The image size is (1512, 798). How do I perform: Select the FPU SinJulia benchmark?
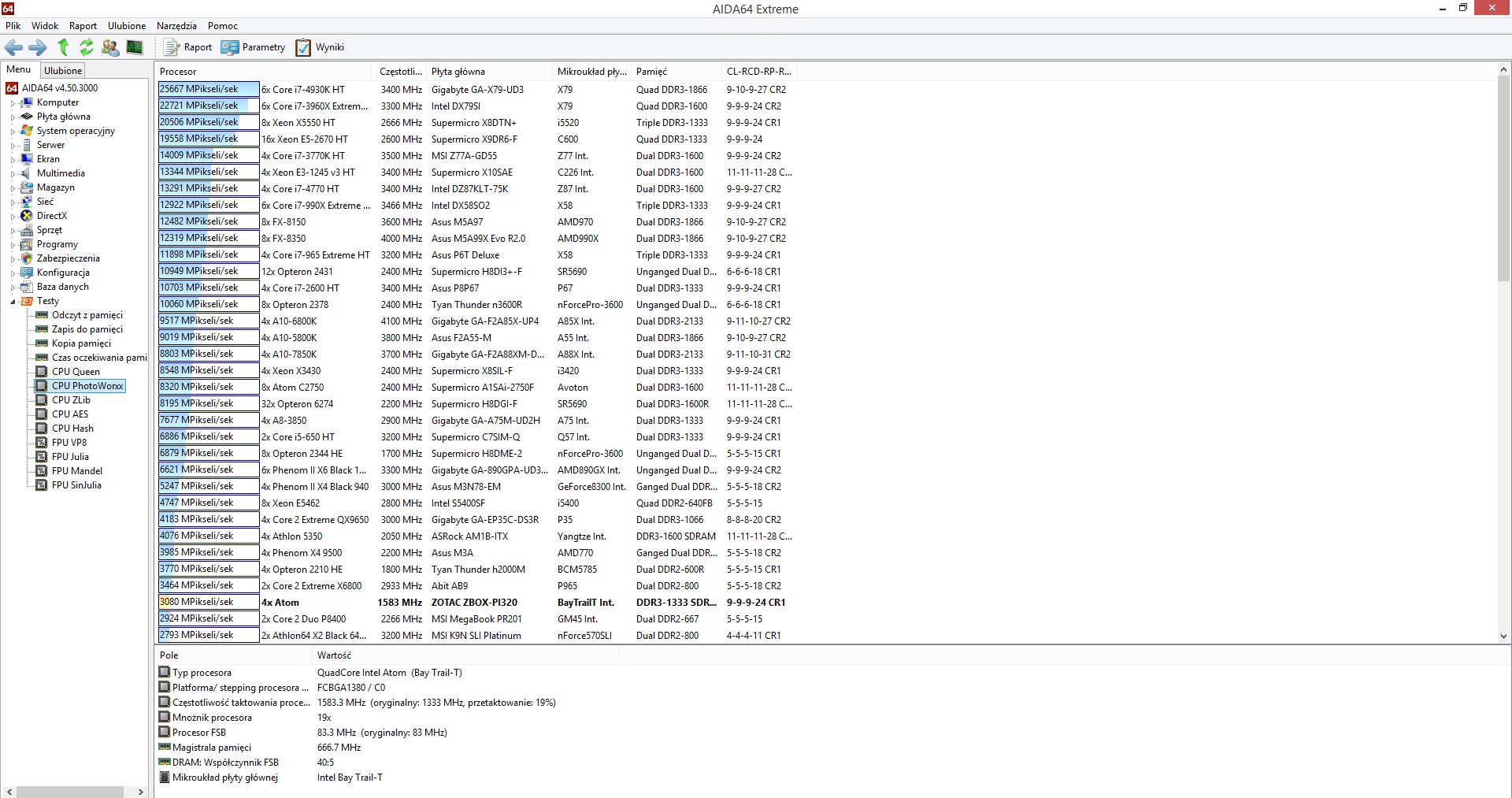76,485
